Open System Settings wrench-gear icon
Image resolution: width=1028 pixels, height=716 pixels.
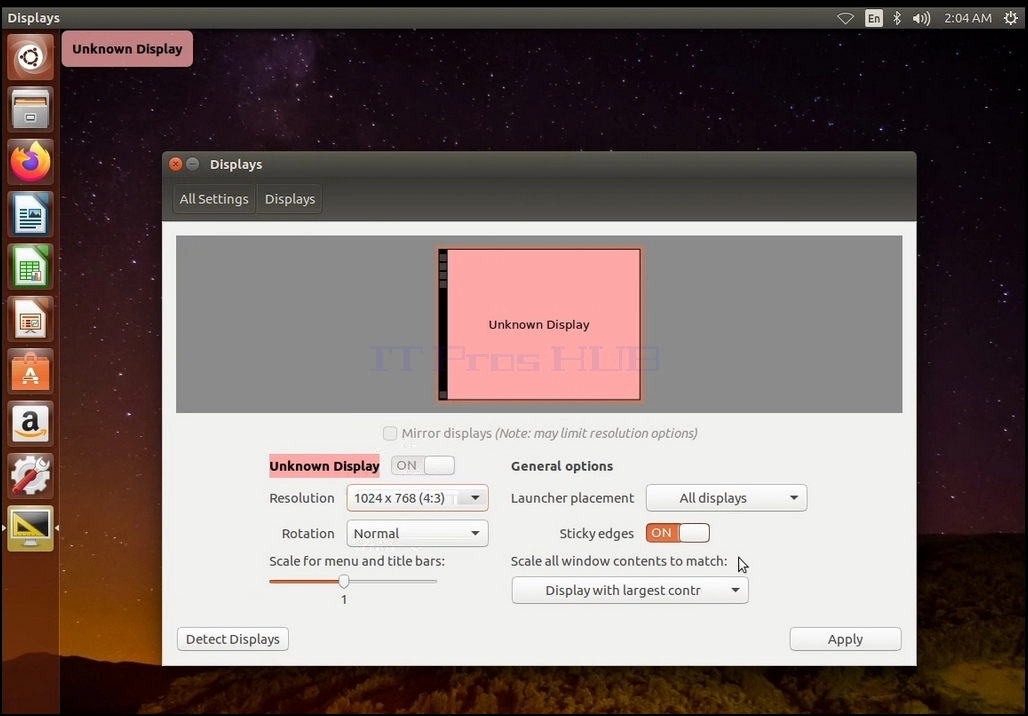[x=30, y=477]
